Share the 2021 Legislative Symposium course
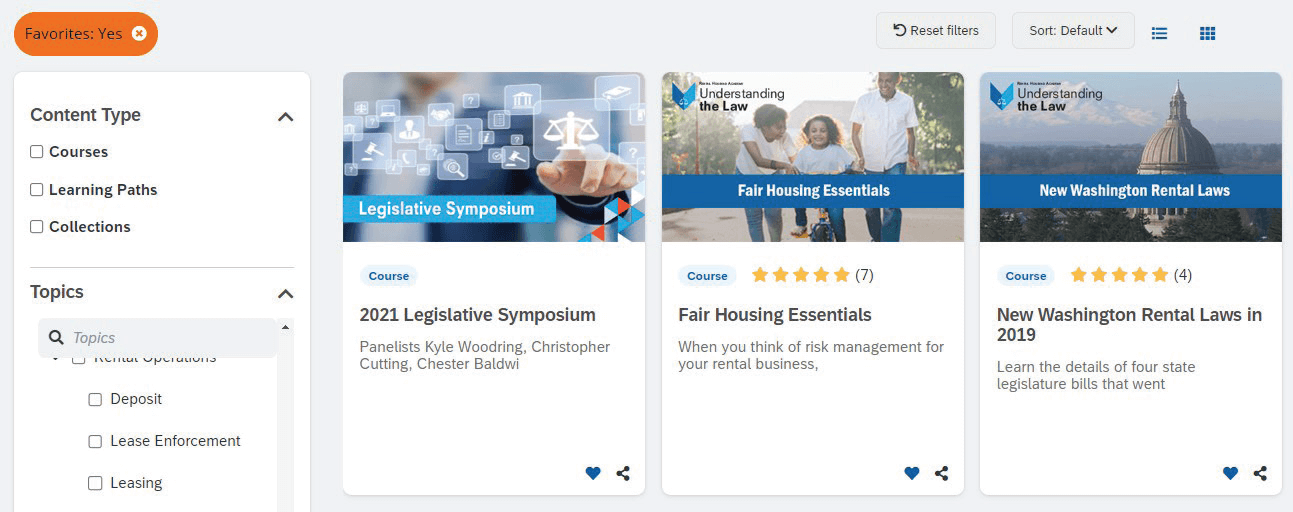Viewport: 1293px width, 512px height. [623, 473]
